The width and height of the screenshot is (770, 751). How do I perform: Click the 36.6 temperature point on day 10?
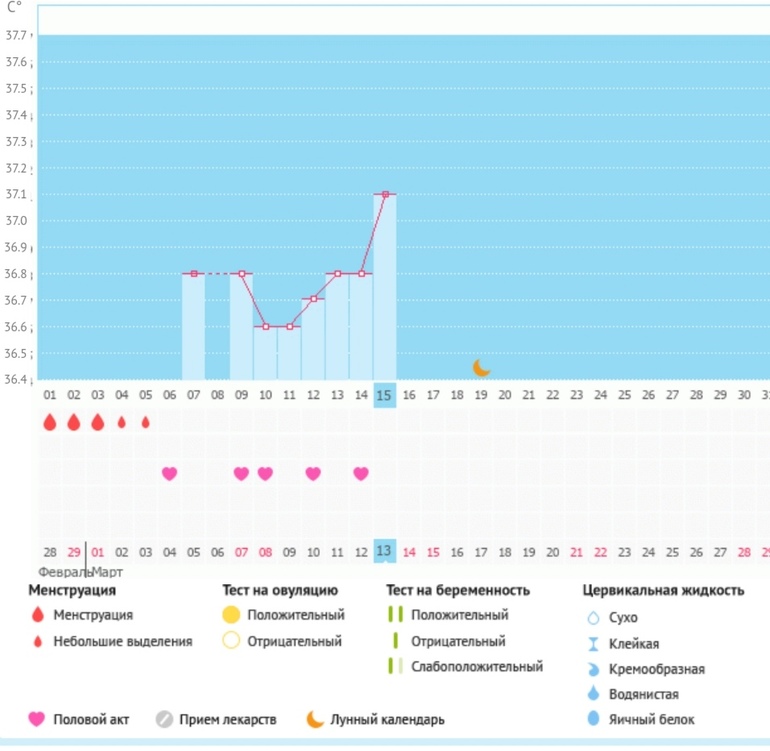pos(265,326)
